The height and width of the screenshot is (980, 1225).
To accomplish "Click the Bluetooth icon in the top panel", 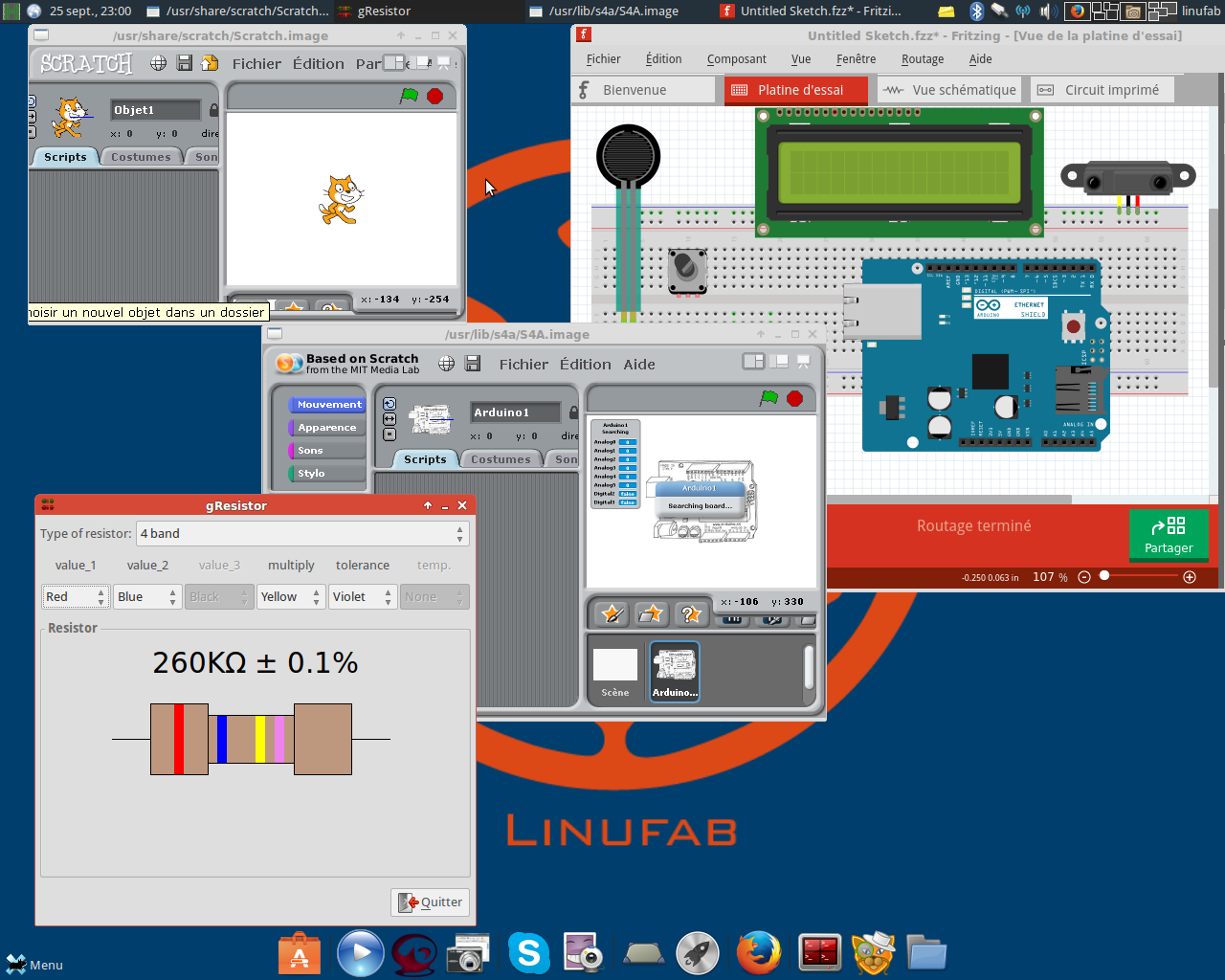I will click(976, 11).
